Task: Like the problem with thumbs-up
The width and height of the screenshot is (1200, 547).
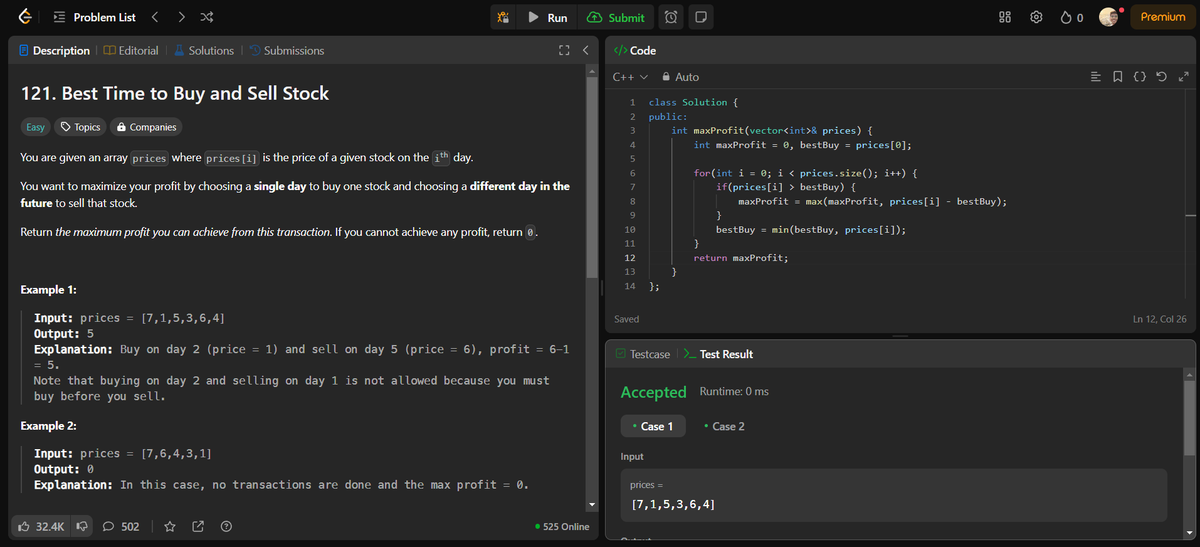Action: click(x=42, y=526)
